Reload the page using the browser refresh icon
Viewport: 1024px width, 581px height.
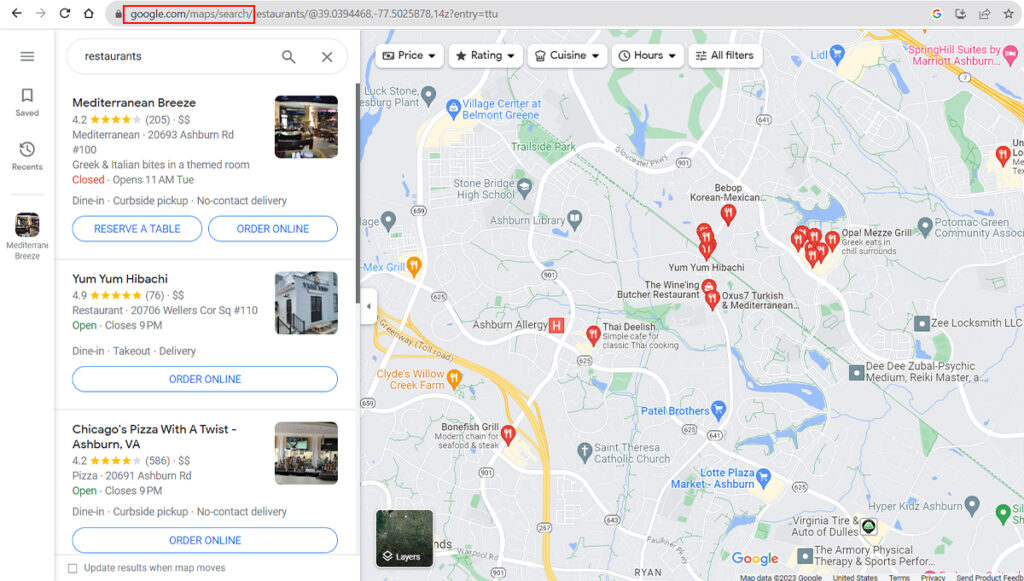(x=64, y=15)
